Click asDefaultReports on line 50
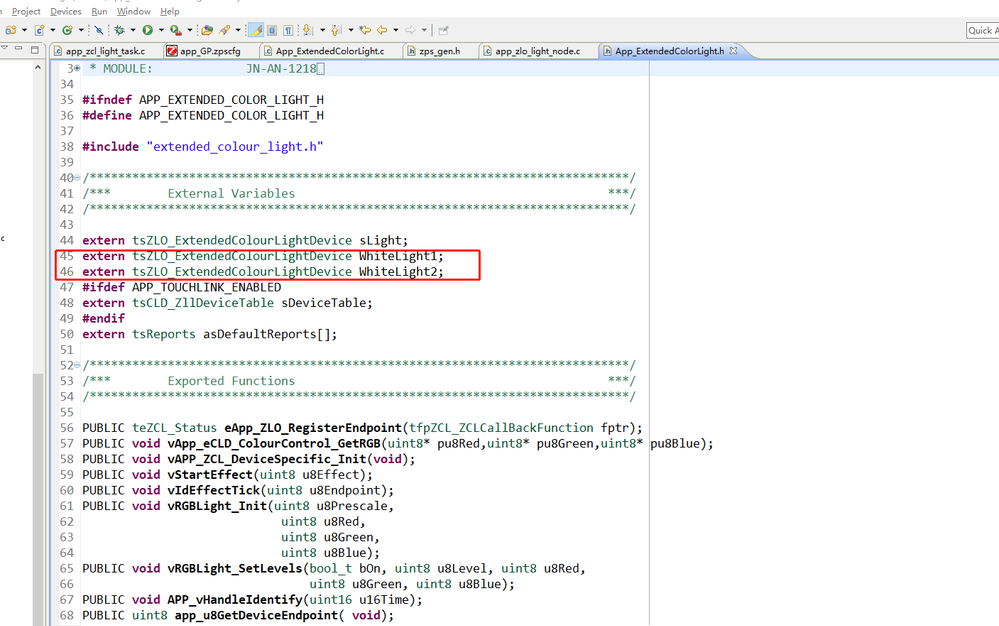Screen dimensions: 999x626 pos(260,334)
